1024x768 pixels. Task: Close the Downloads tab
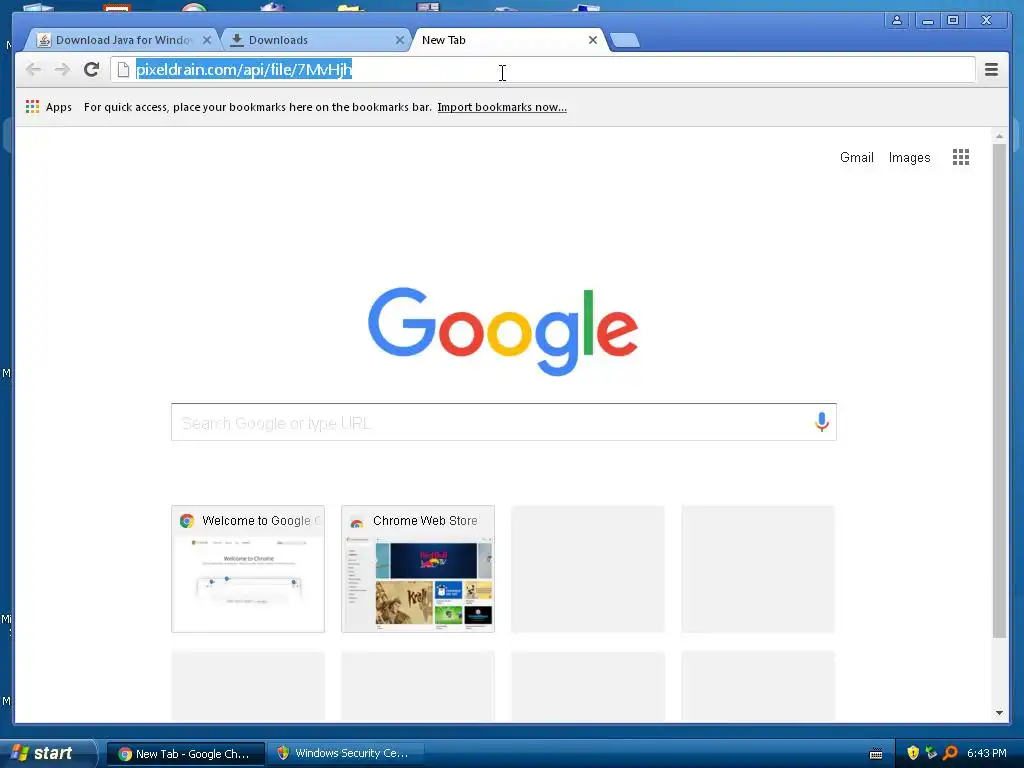coord(400,40)
